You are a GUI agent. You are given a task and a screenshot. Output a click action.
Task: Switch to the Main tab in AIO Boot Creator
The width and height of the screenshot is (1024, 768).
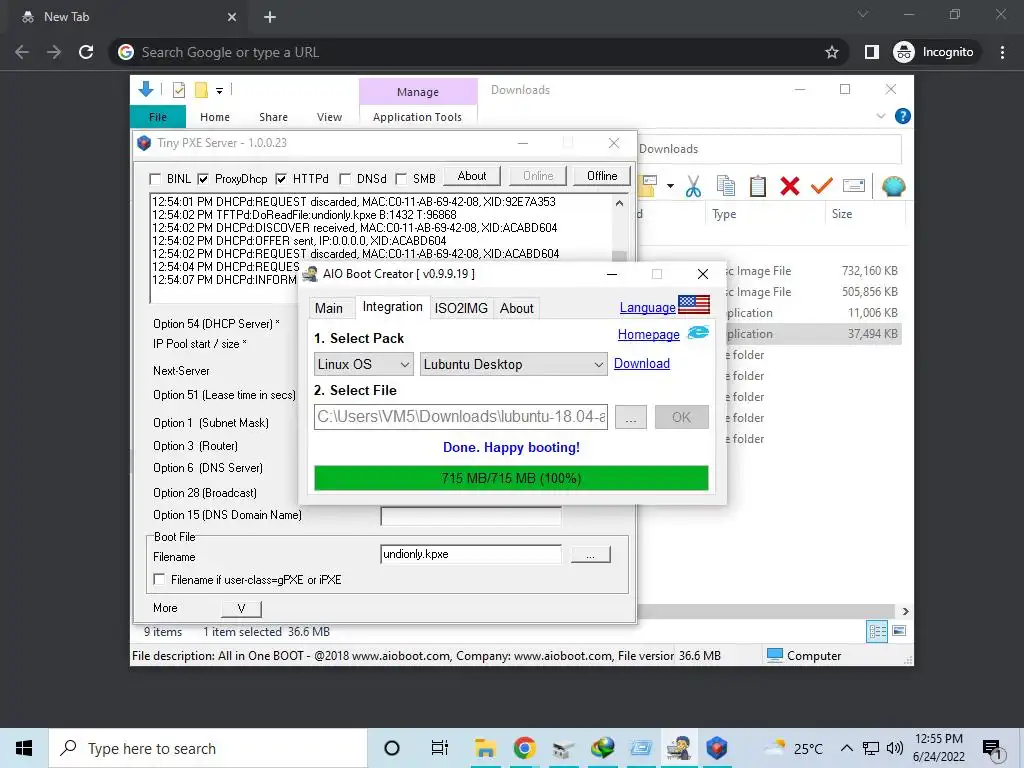point(328,308)
